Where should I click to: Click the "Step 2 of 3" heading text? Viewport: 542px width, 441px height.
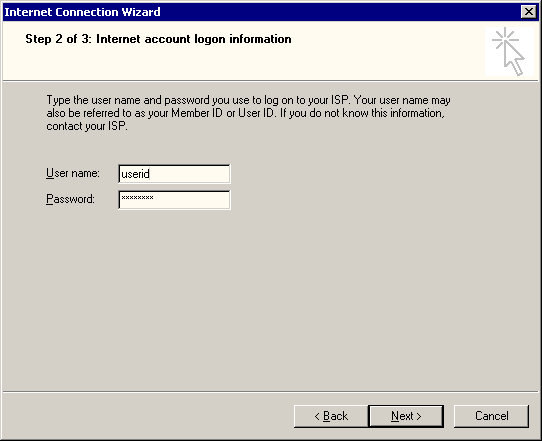point(58,39)
